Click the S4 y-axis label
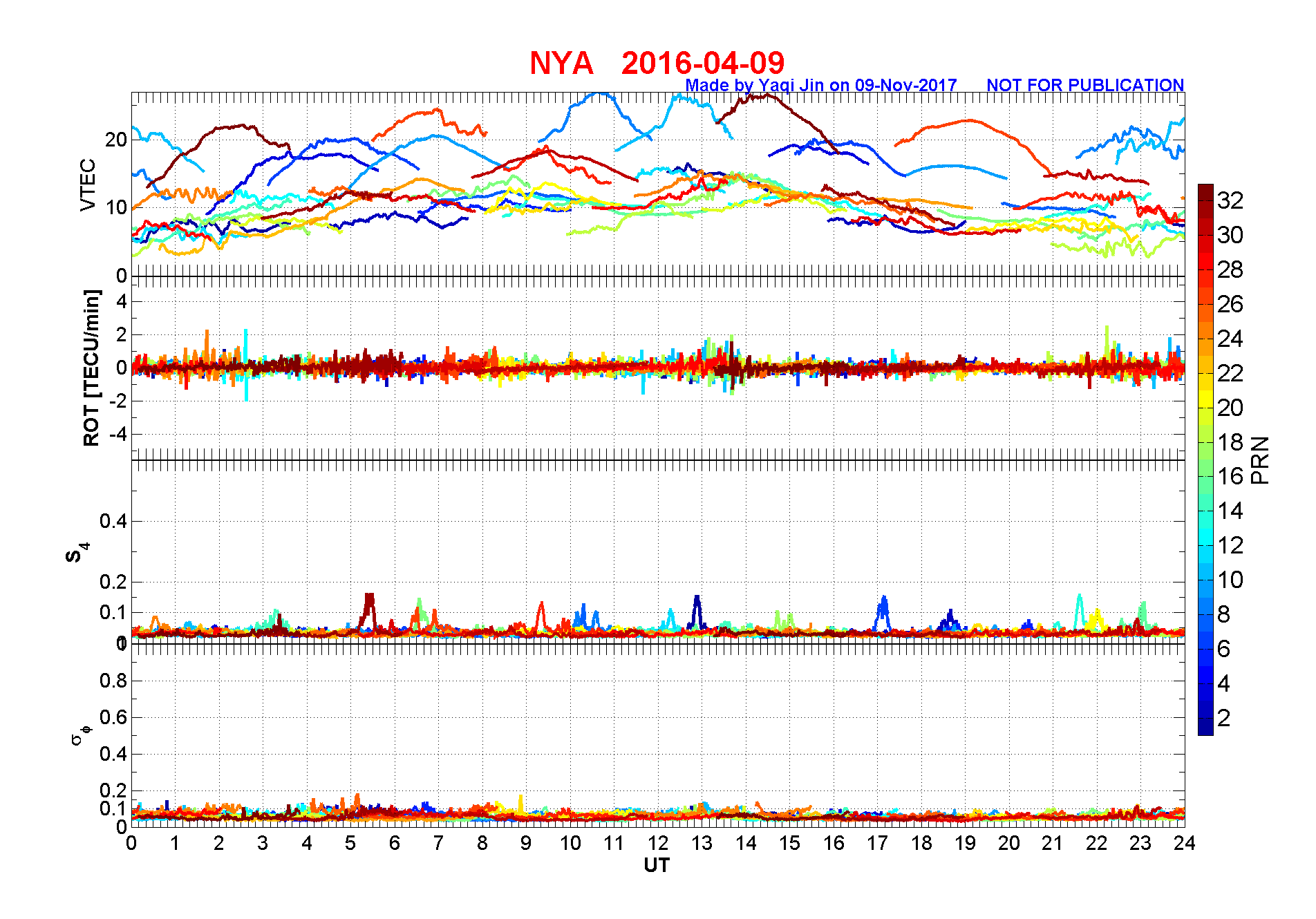 pyautogui.click(x=77, y=553)
